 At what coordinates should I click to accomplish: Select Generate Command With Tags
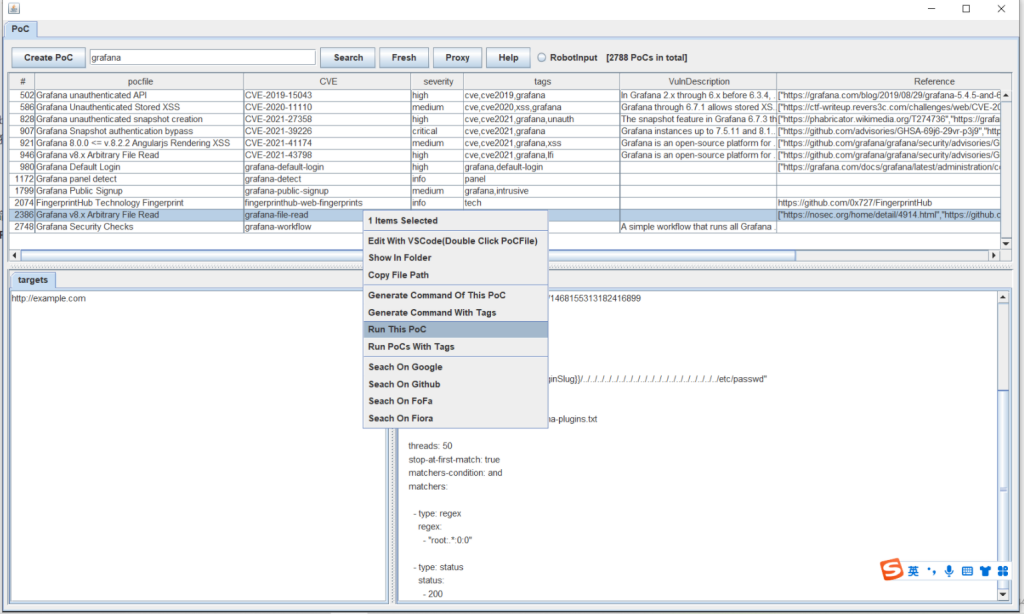(455, 313)
